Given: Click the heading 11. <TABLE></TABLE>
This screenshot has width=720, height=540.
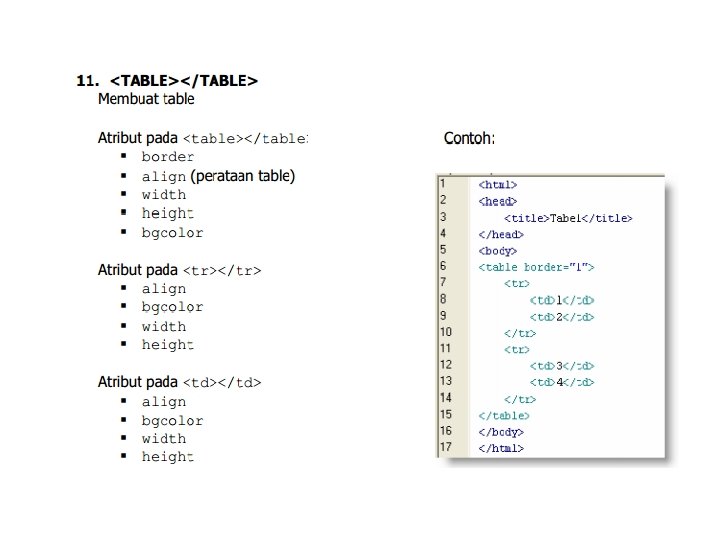Looking at the screenshot, I should coord(167,81).
